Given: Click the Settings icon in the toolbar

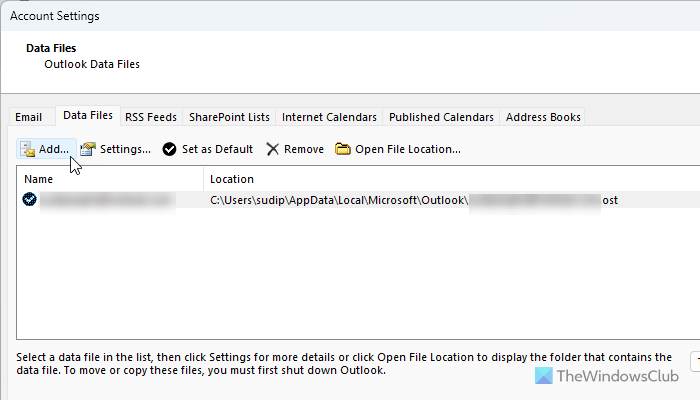Looking at the screenshot, I should pyautogui.click(x=88, y=149).
